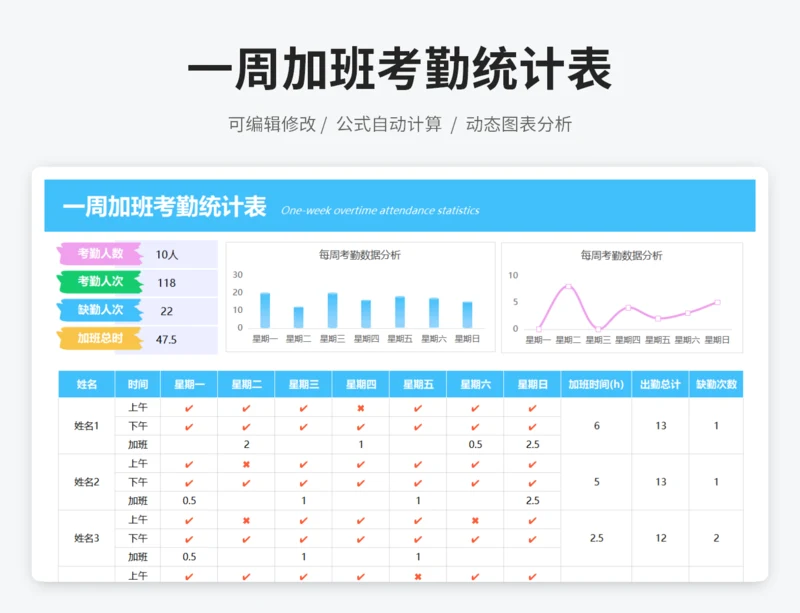
Task: Toggle 姓名2 下午 星期日 attendance check mark
Action: pos(532,482)
